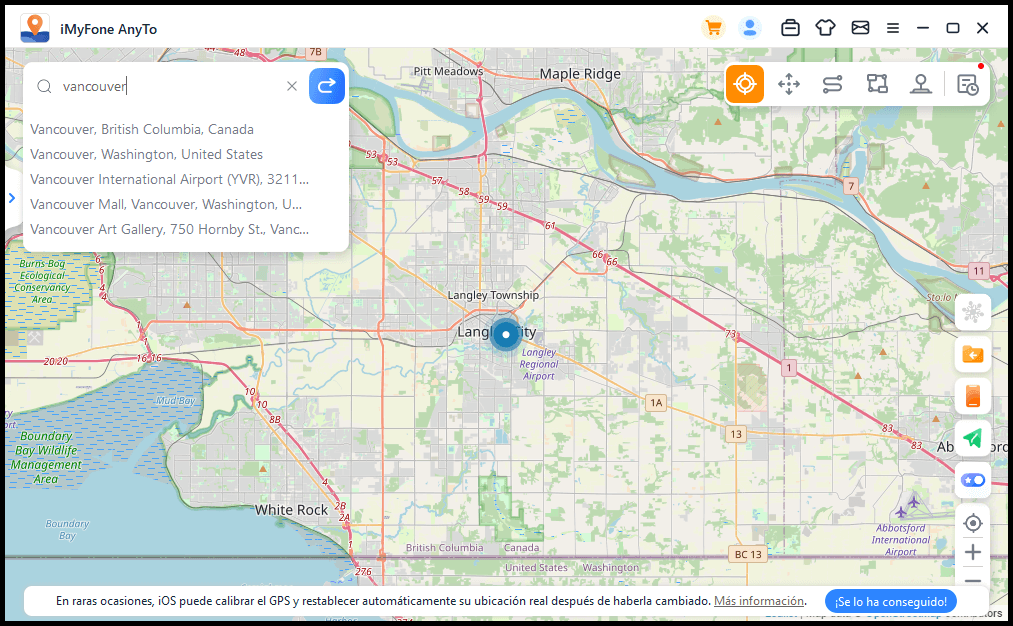The image size is (1013, 626).
Task: Expand the left side panel arrow
Action: point(11,198)
